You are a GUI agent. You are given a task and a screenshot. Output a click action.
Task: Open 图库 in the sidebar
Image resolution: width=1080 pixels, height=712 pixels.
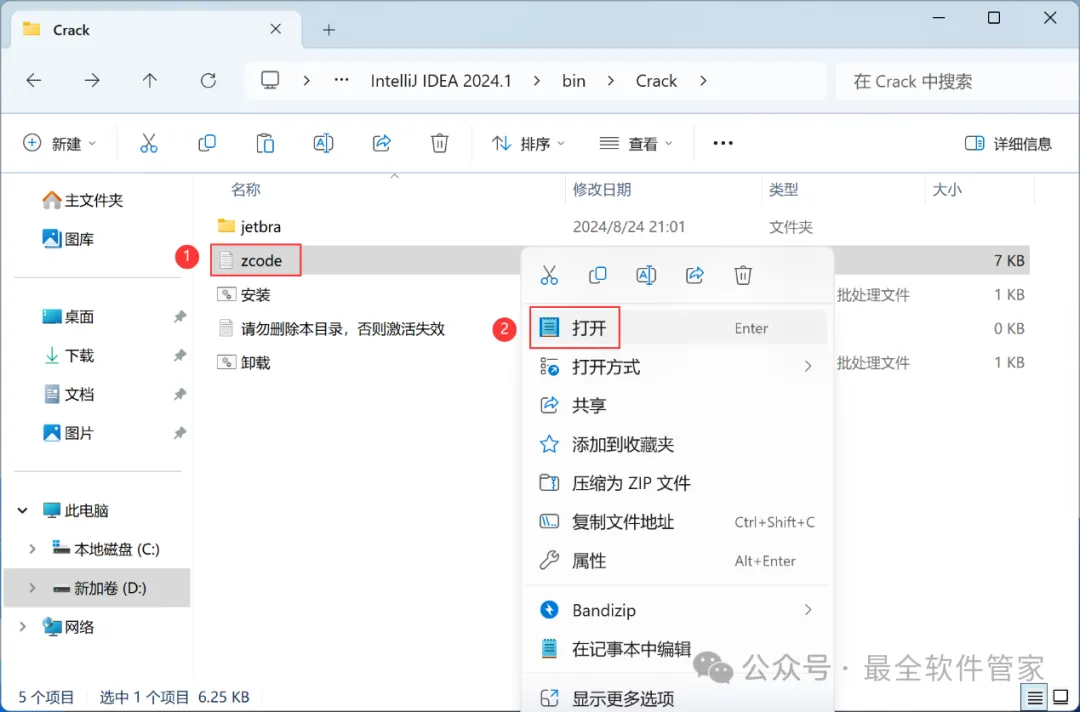pos(68,239)
